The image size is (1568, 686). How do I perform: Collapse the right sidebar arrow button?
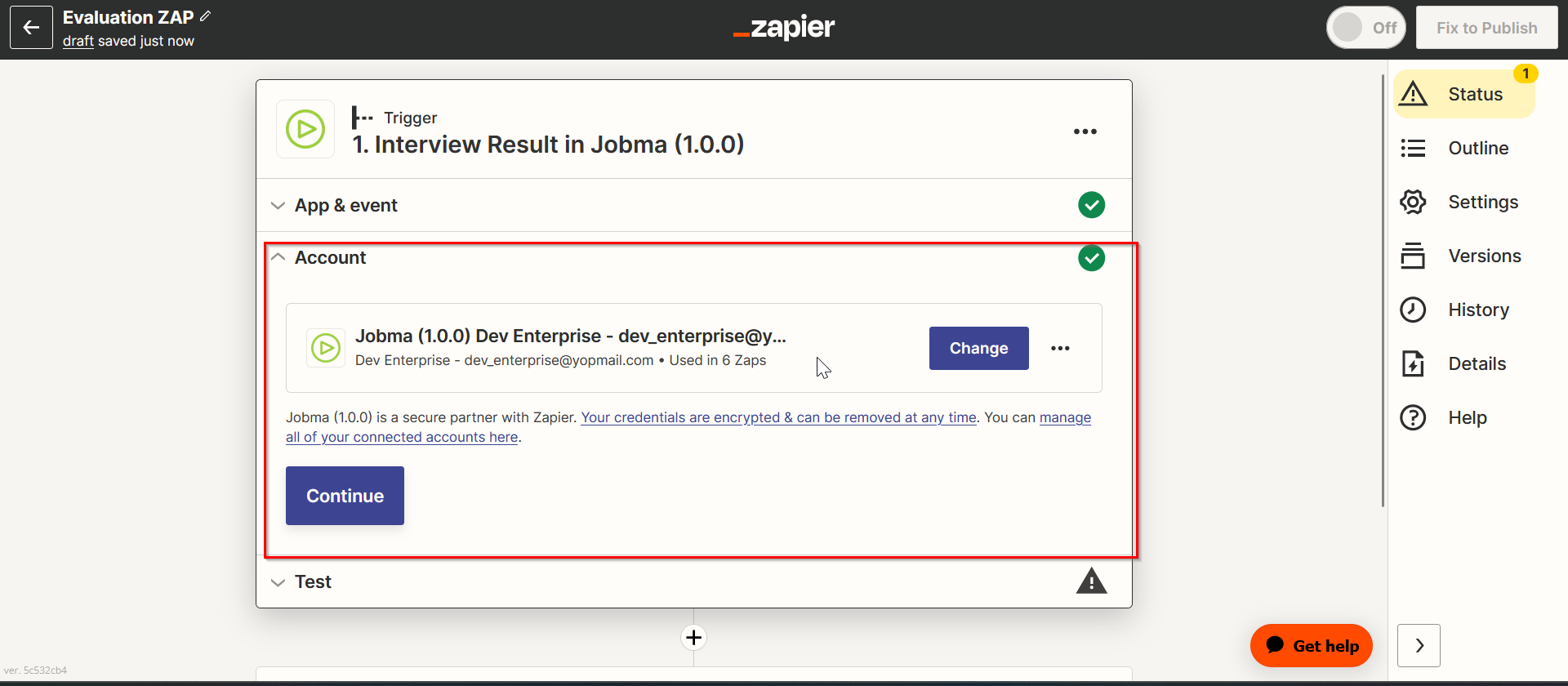[x=1419, y=645]
